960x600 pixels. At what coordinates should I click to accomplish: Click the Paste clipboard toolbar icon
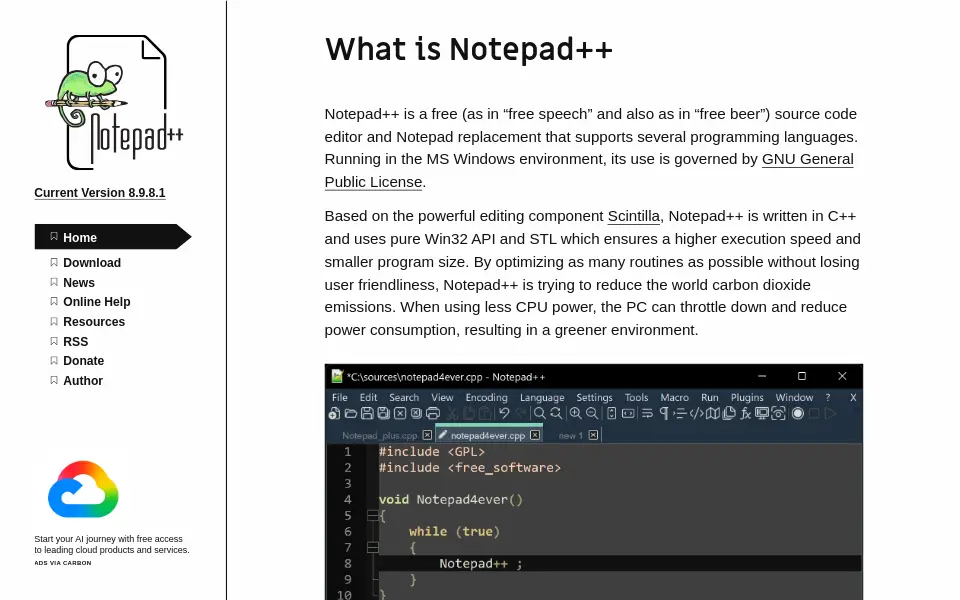click(485, 413)
